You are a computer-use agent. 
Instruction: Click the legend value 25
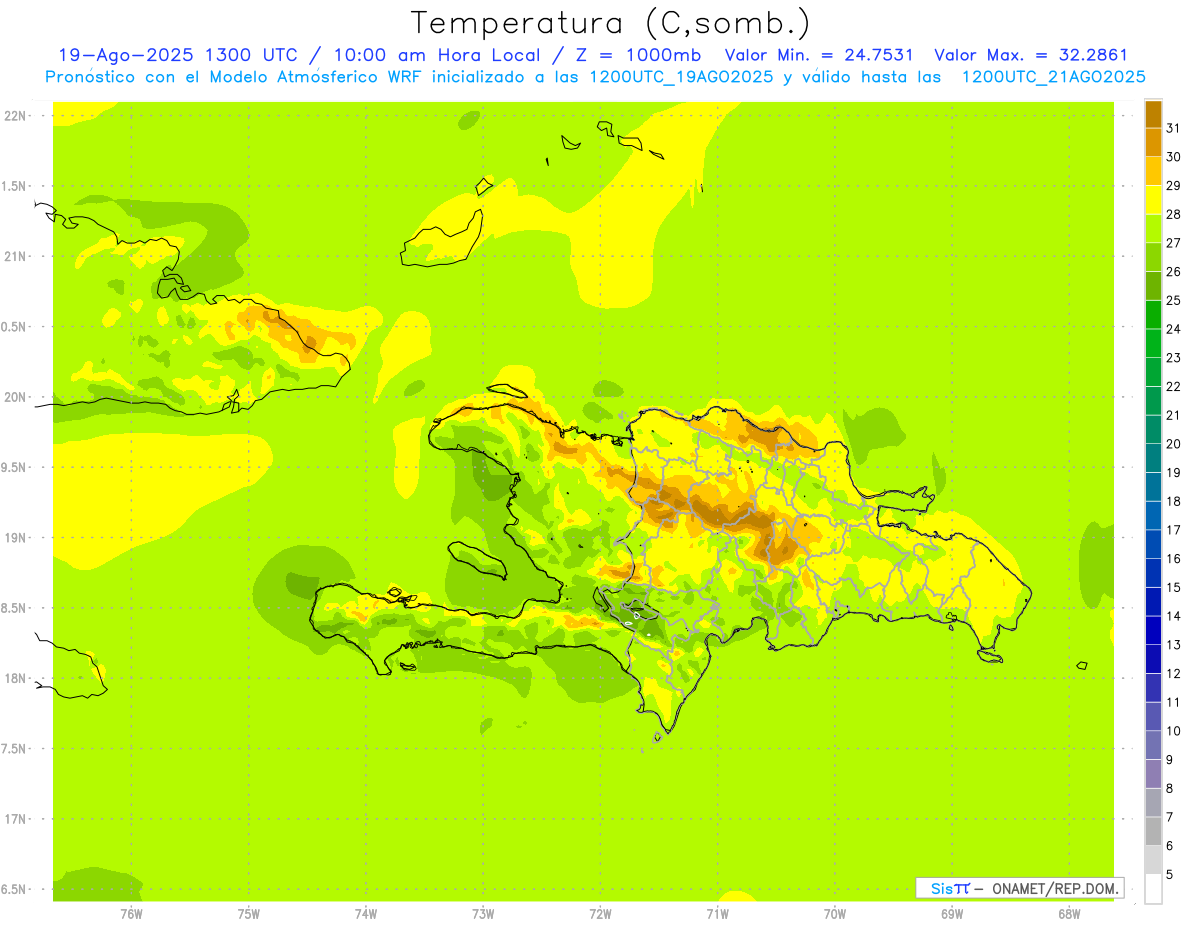(1174, 300)
